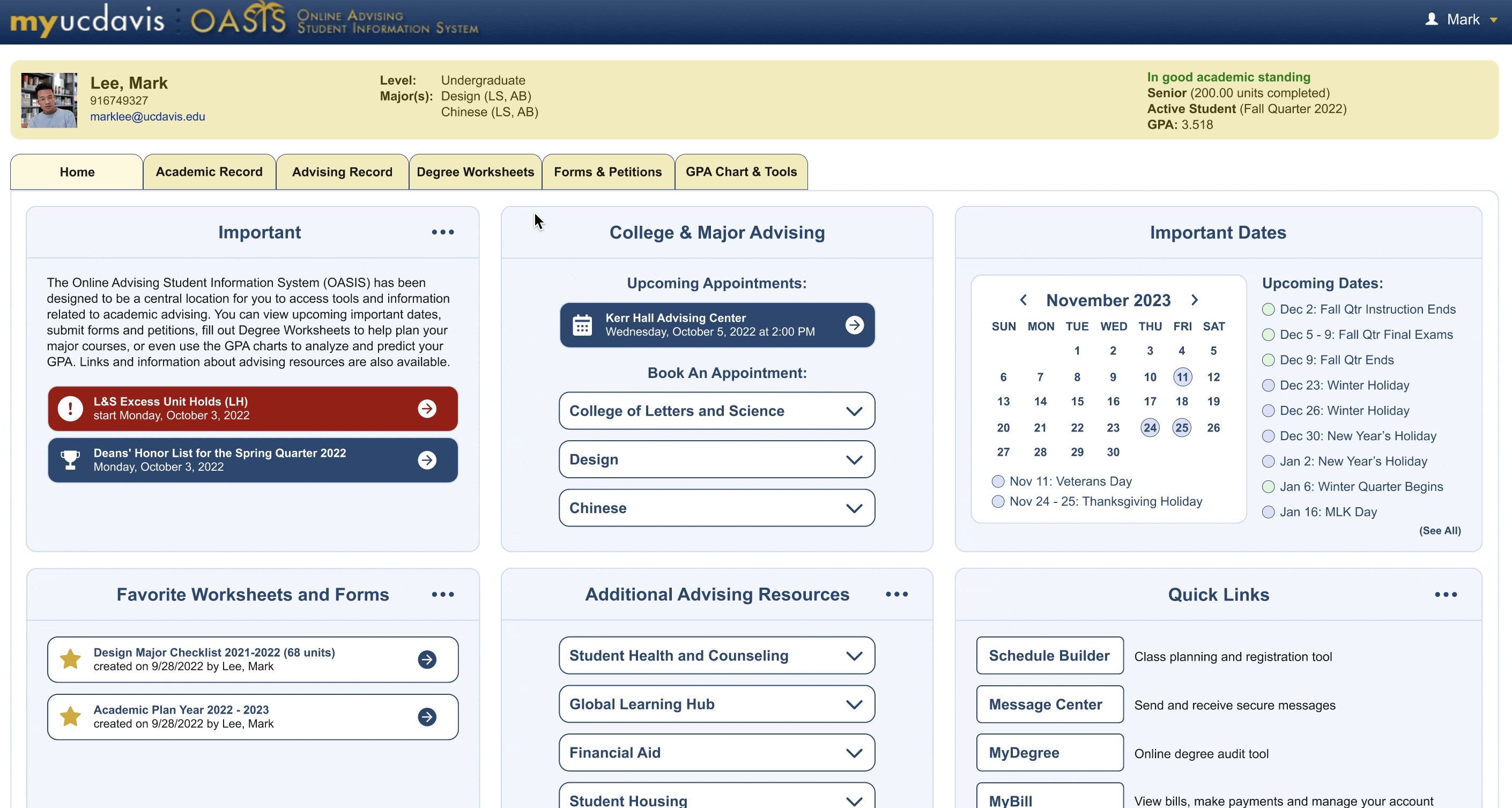Click the user profile icon top right
Viewport: 1512px width, 808px height.
point(1431,20)
